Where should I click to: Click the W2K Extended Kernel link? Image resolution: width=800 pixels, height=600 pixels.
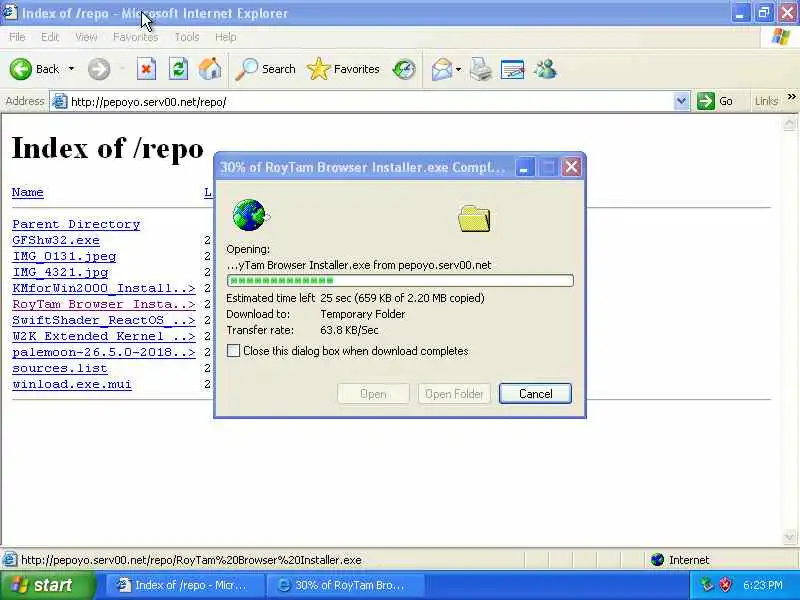point(104,336)
